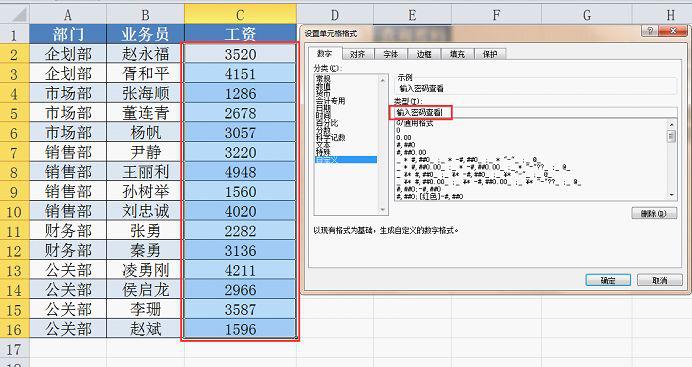Open the 数字 tab in the format dialog
Screen dimensions: 692x367
325,54
